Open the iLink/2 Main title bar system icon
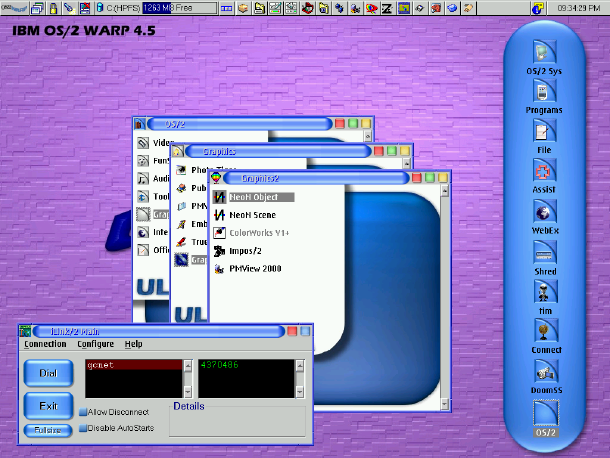The height and width of the screenshot is (458, 610). click(25, 331)
